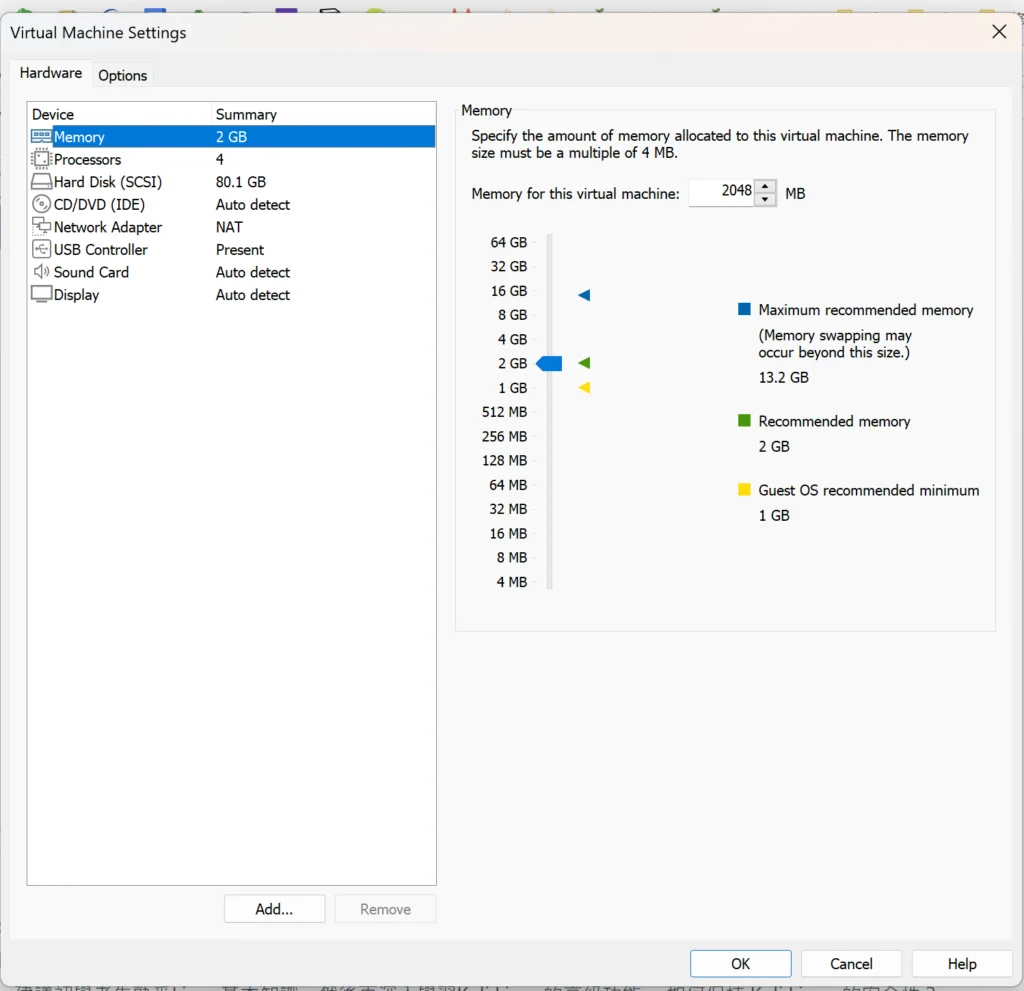Viewport: 1024px width, 991px height.
Task: Click the blue maximum recommended memory marker
Action: pos(584,295)
